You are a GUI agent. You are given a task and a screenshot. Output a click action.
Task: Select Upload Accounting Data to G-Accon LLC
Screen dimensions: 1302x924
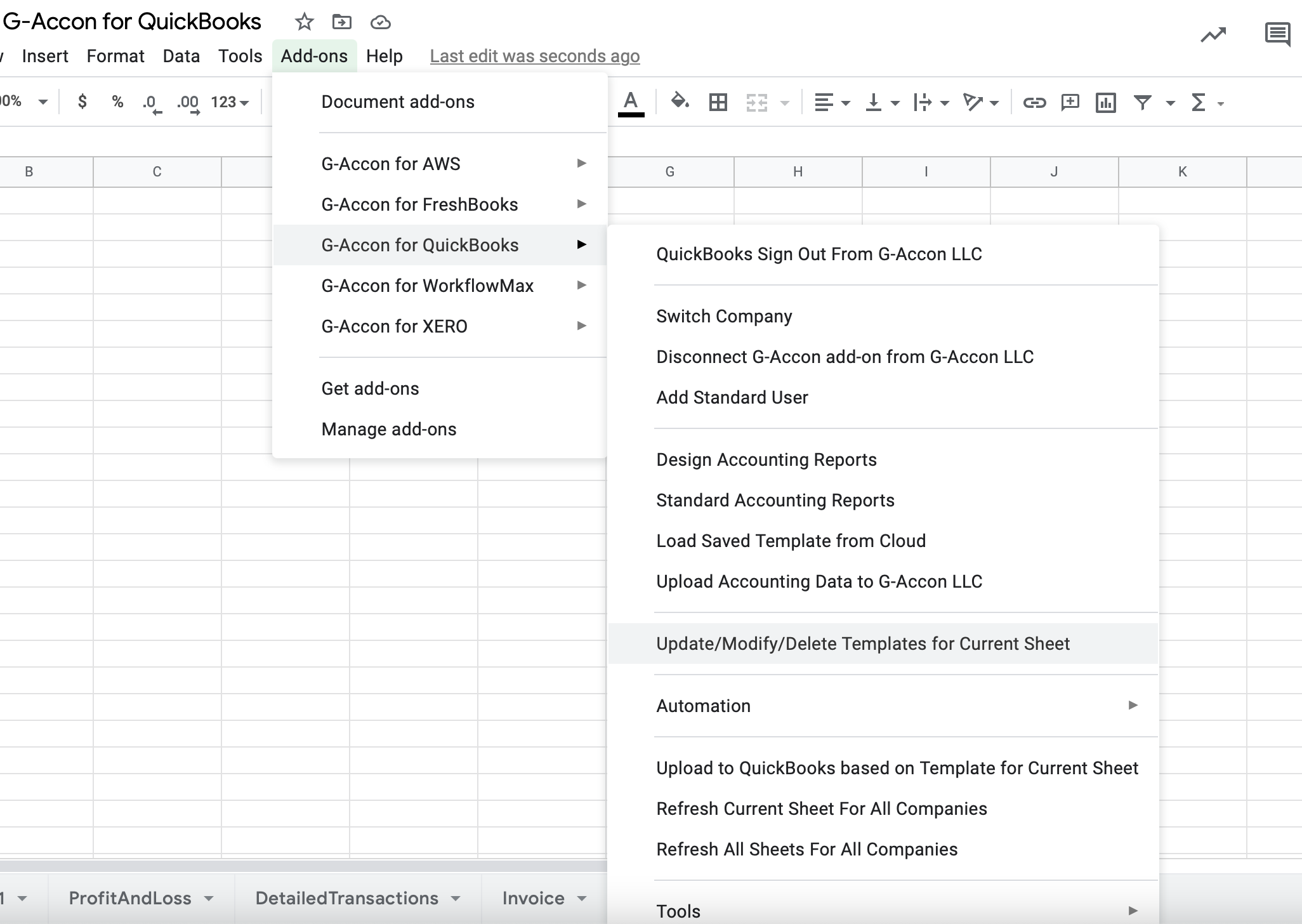[883, 581]
